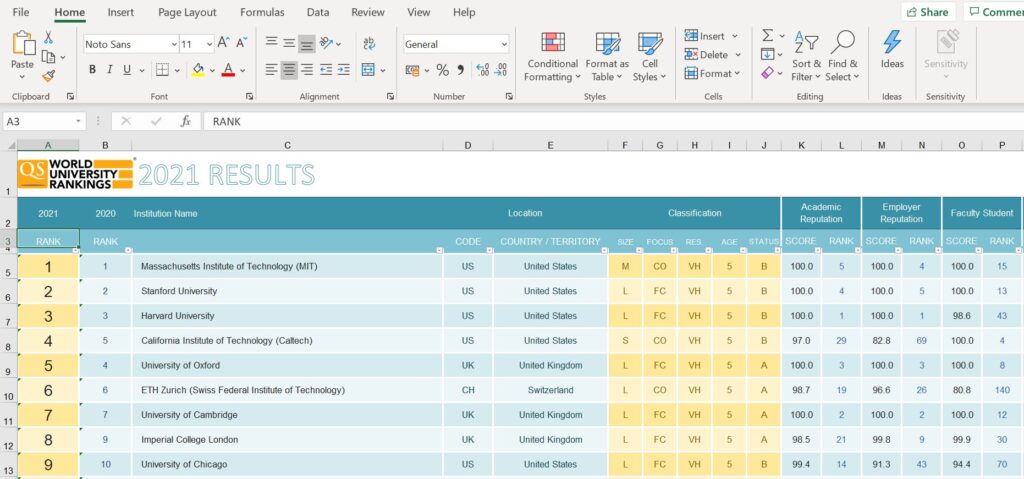Screen dimensions: 1024x479
Task: Toggle Underline formatting
Action: 127,70
